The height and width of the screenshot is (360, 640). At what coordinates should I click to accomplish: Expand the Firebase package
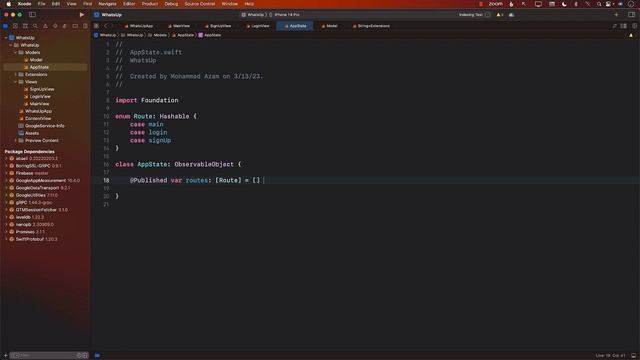tap(6, 173)
